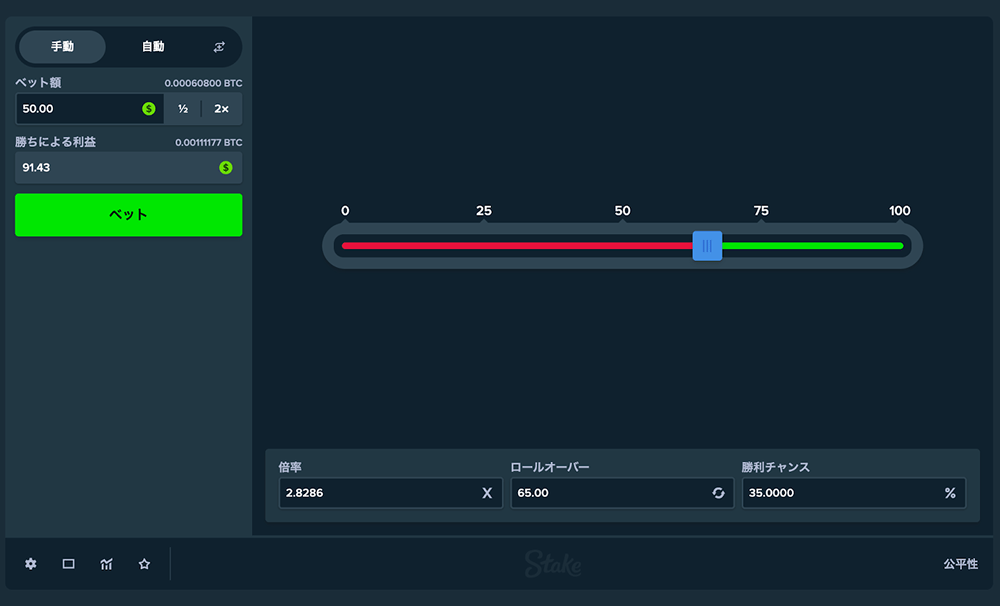The height and width of the screenshot is (606, 1000).
Task: Click the green portion of the dice slider
Action: click(x=812, y=246)
